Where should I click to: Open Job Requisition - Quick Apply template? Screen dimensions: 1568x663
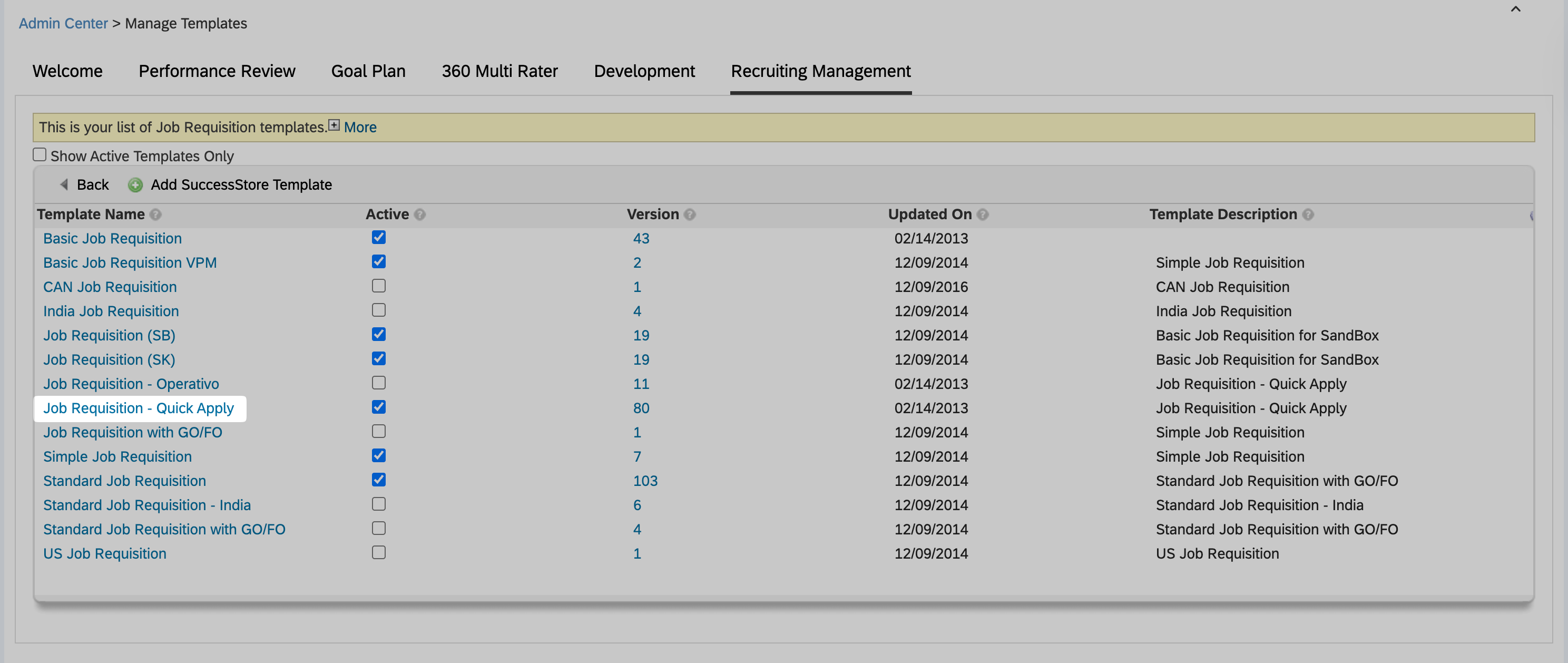tap(138, 408)
